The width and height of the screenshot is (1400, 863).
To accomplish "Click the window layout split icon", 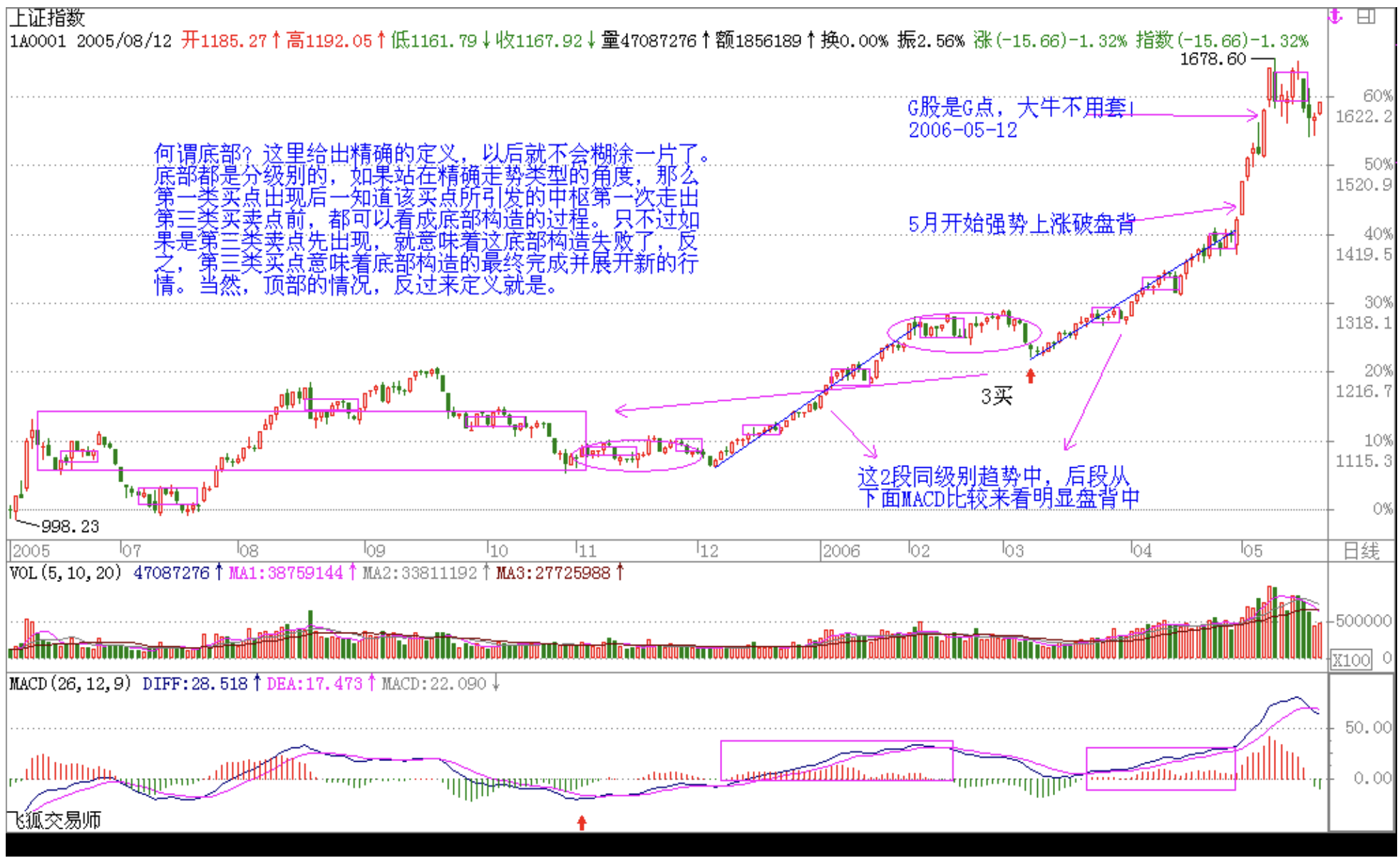I will point(1366,16).
